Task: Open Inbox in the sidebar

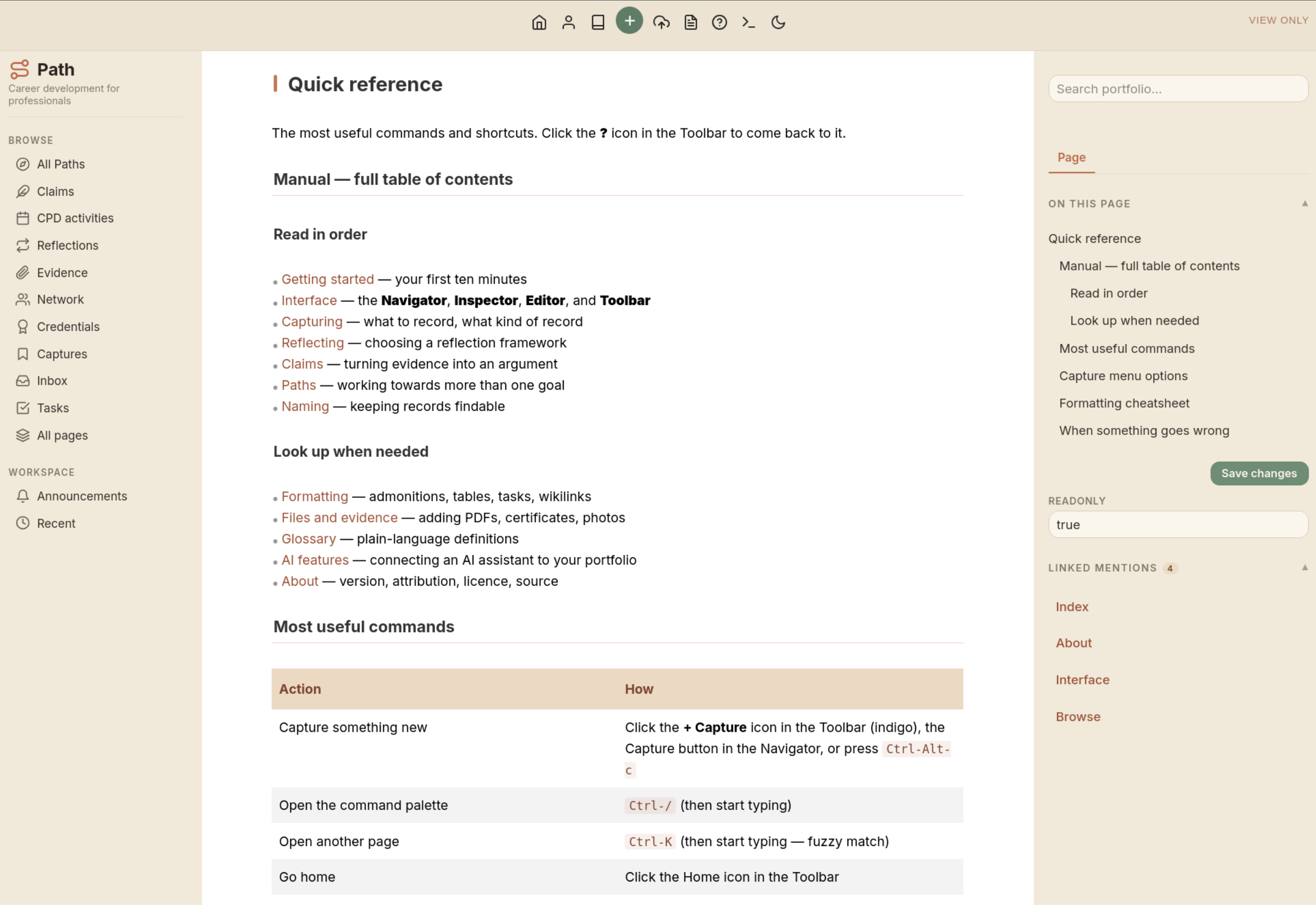Action: [x=51, y=380]
